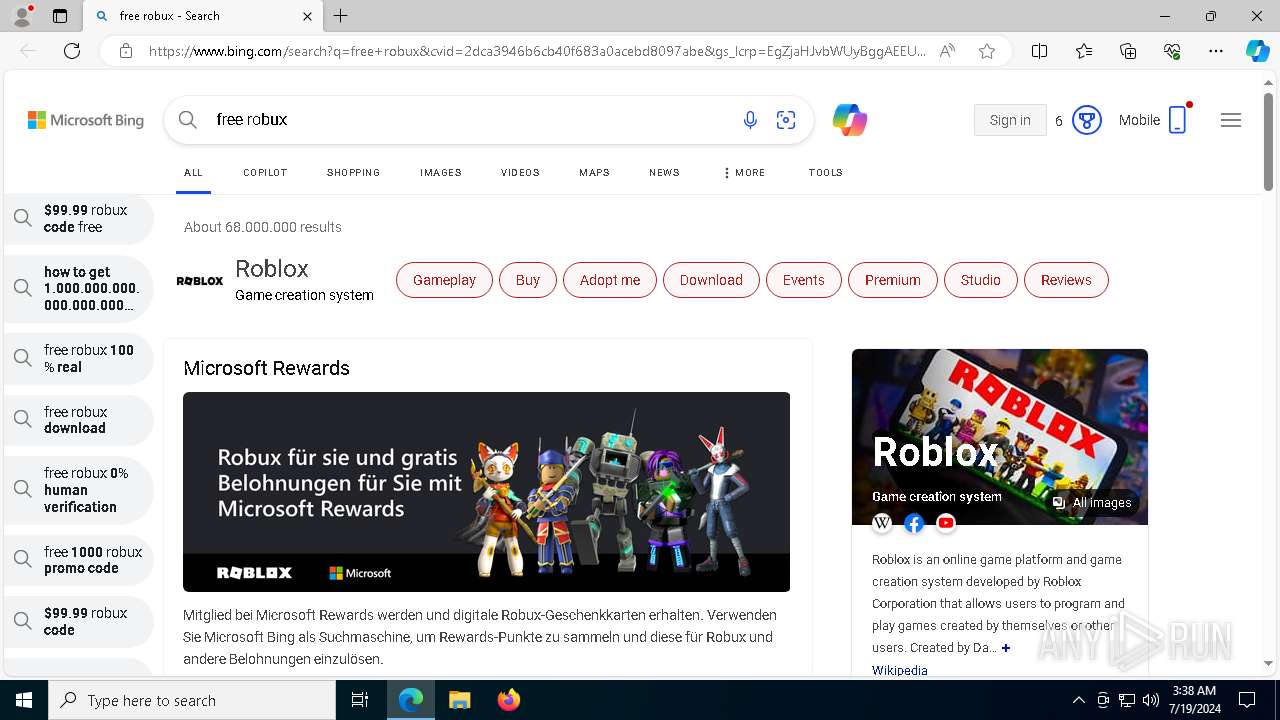Launch File Explorer from taskbar
Screen dimensions: 1280x720
tap(459, 700)
